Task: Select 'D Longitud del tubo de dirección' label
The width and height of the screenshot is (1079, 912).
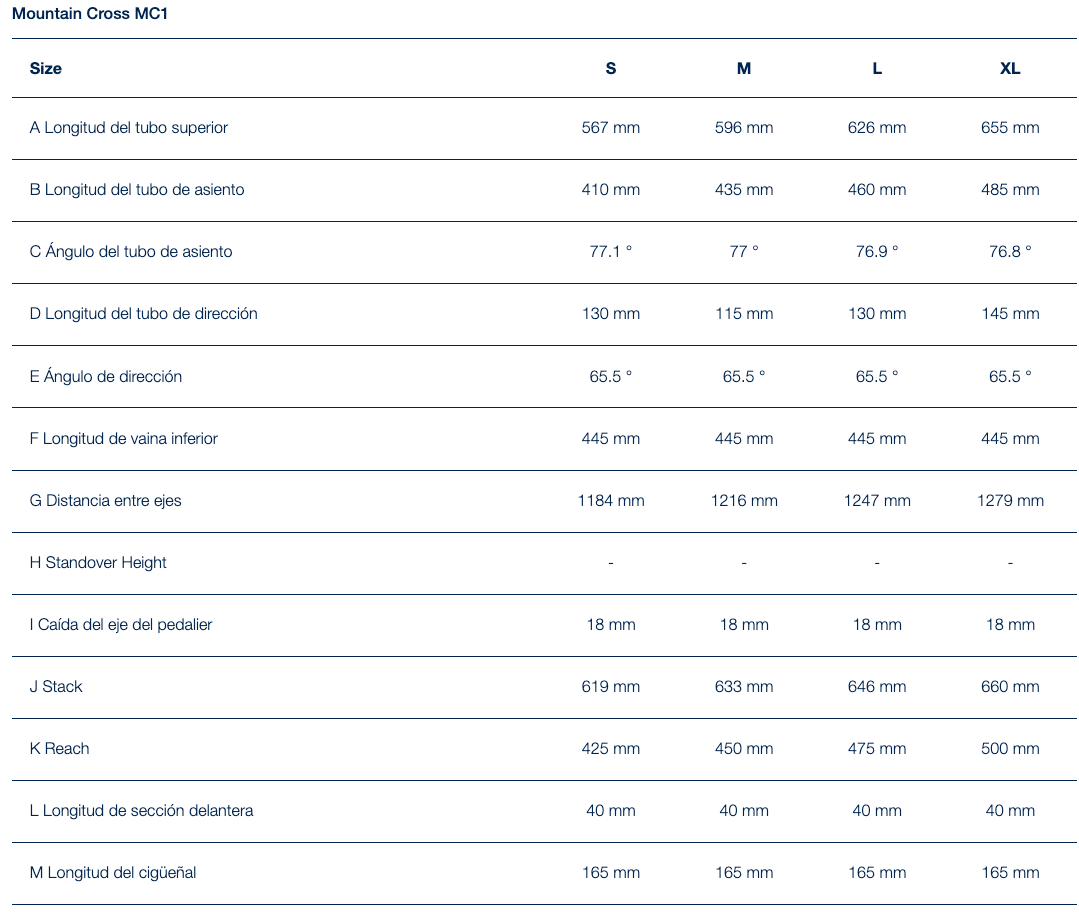Action: [x=144, y=313]
